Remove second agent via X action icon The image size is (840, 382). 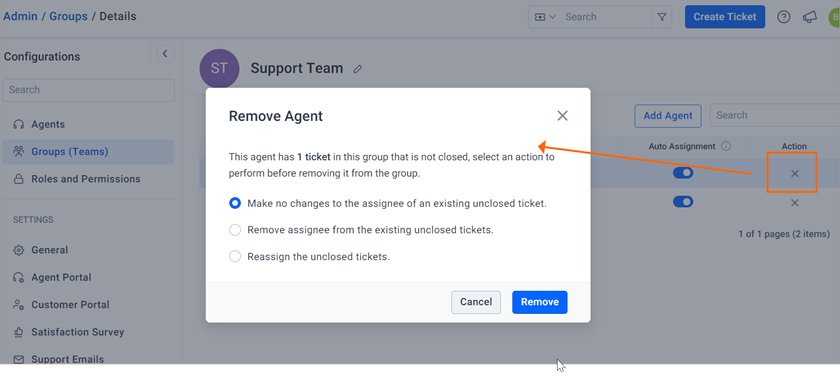pyautogui.click(x=795, y=203)
